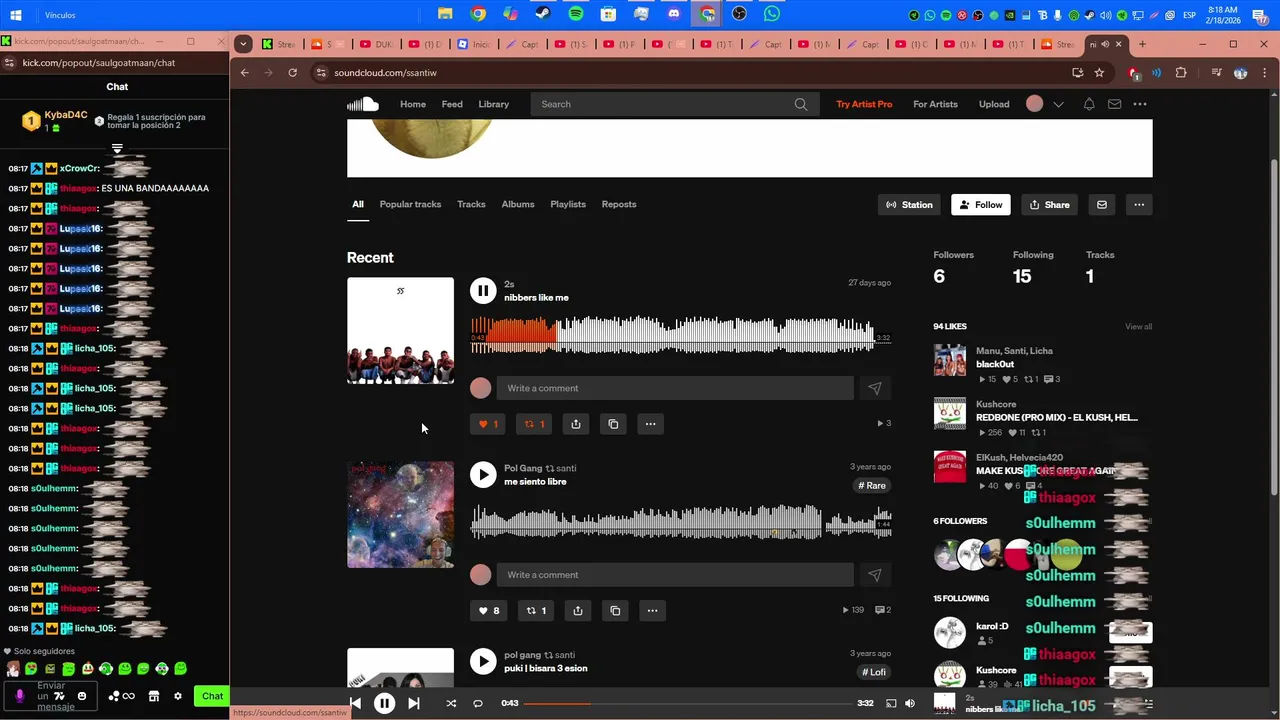Like the track me siento libre
The image size is (1280, 720).
click(489, 611)
